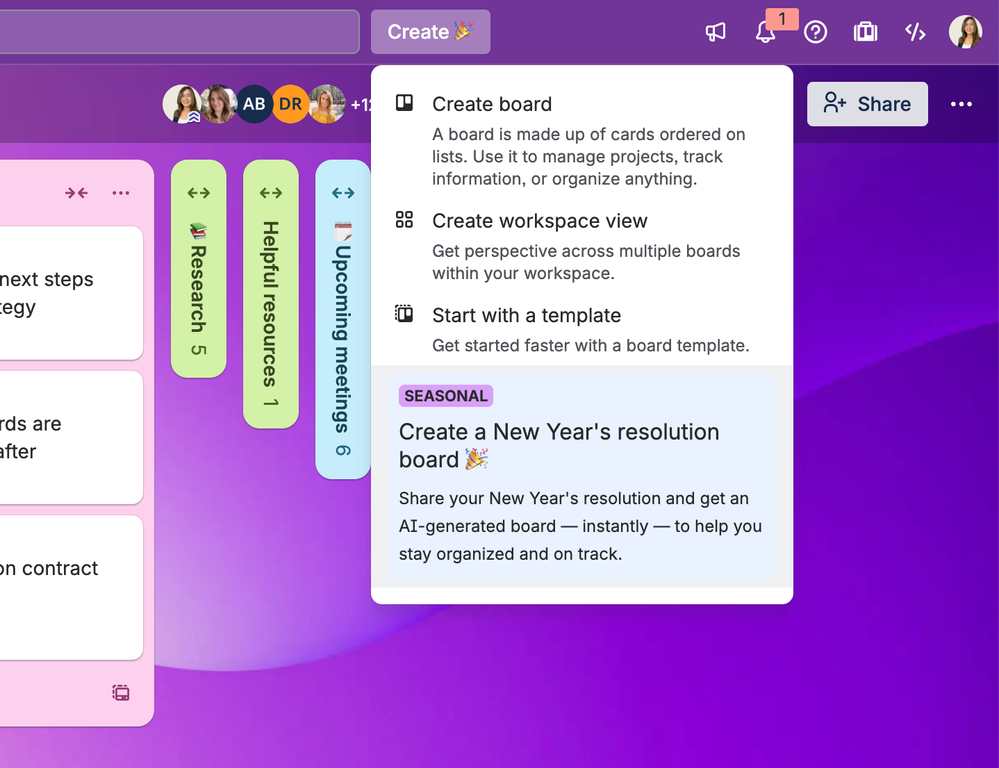This screenshot has height=768, width=999.
Task: Expand the Research list
Action: click(x=199, y=192)
